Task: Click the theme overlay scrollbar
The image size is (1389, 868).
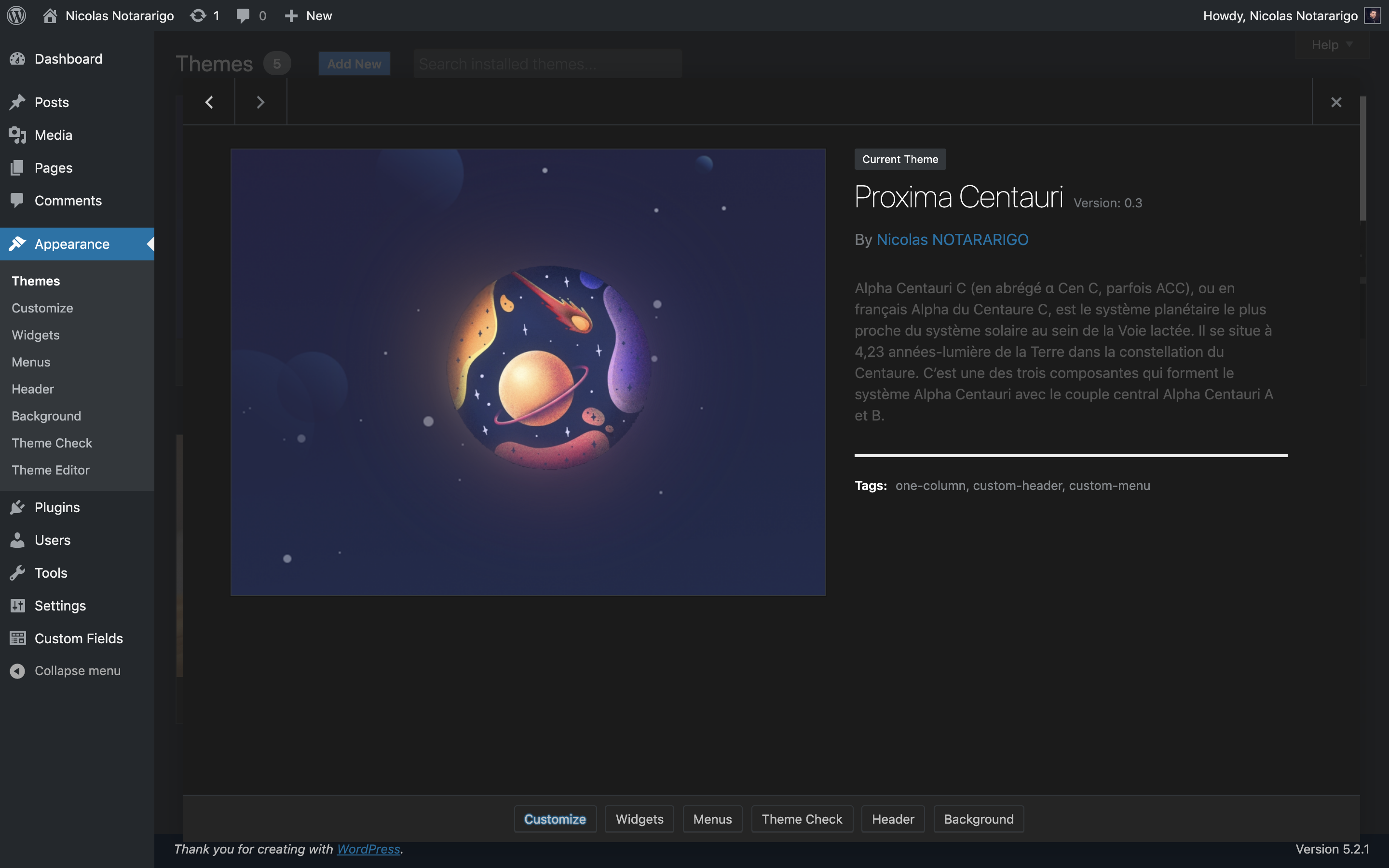Action: [1362, 159]
